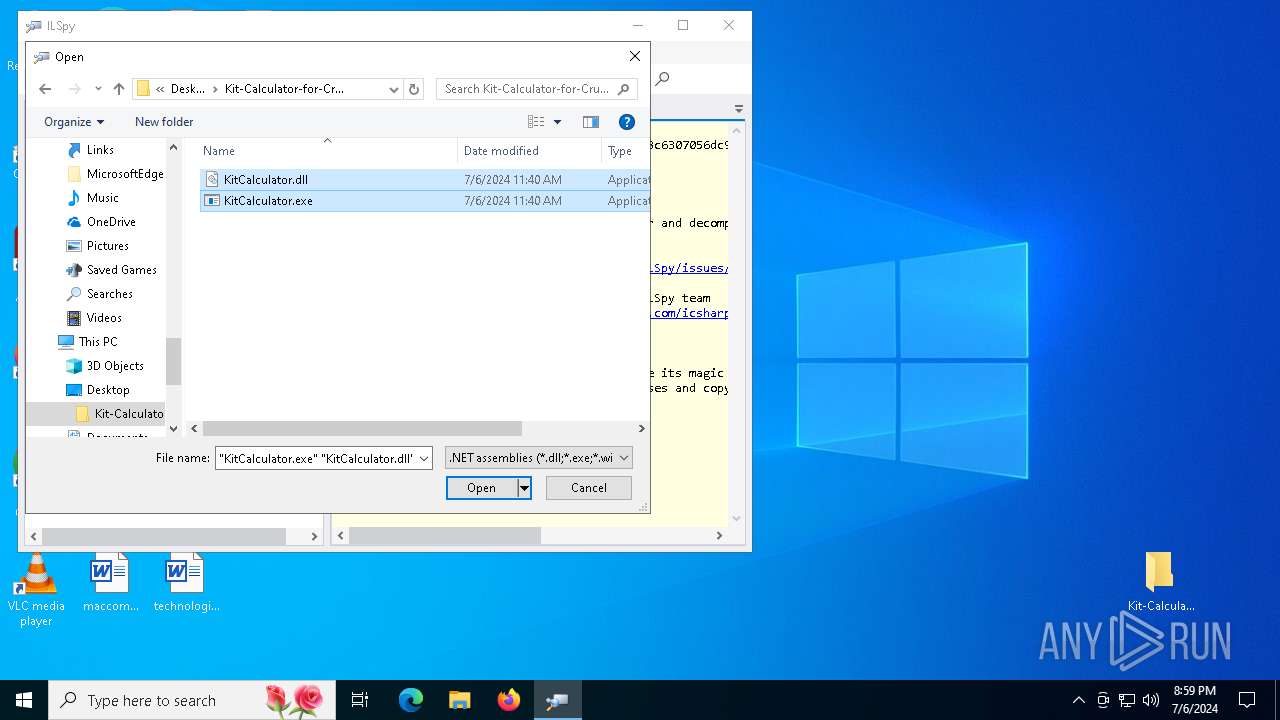Select Desktop in navigation tree
The height and width of the screenshot is (720, 1280).
click(x=108, y=390)
